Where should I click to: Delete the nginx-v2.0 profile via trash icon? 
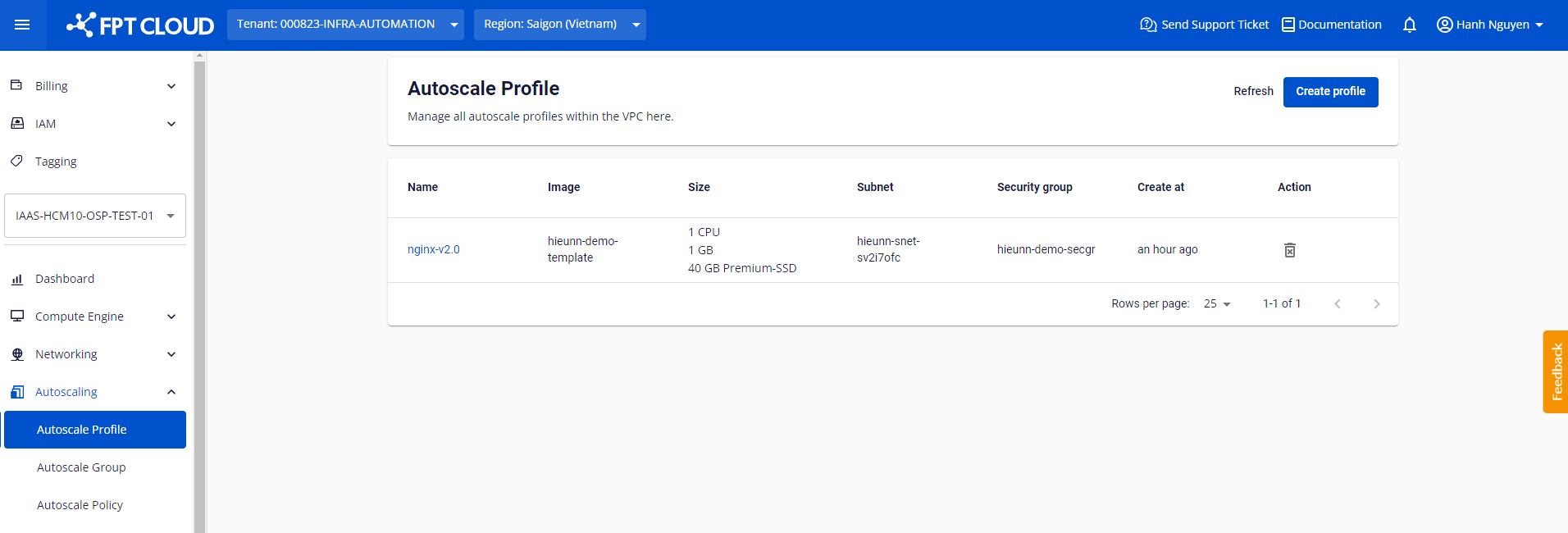[x=1289, y=250]
